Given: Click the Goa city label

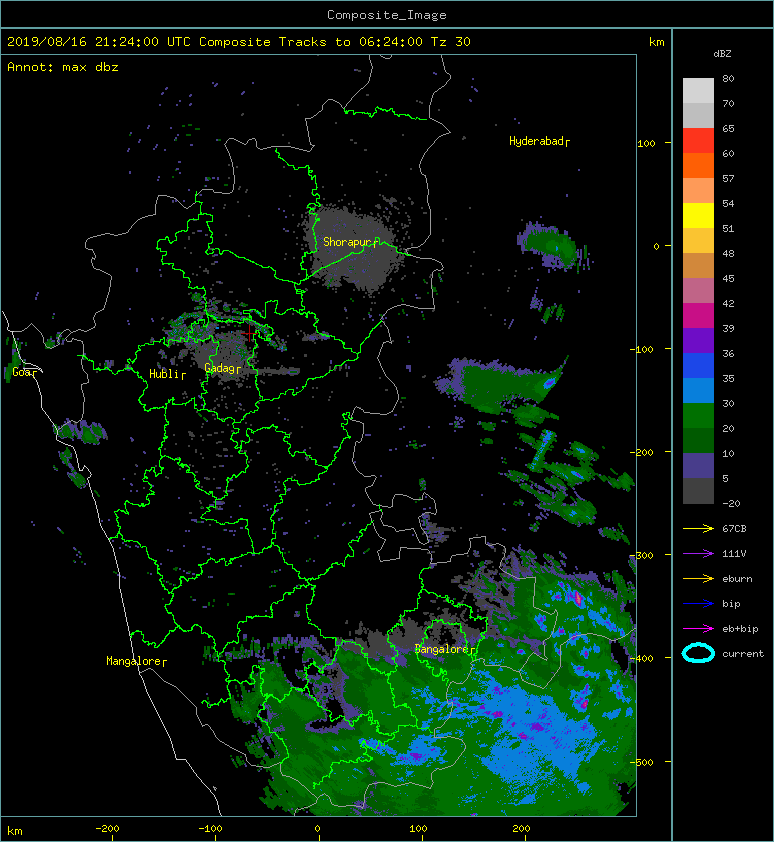Looking at the screenshot, I should click(x=25, y=372).
